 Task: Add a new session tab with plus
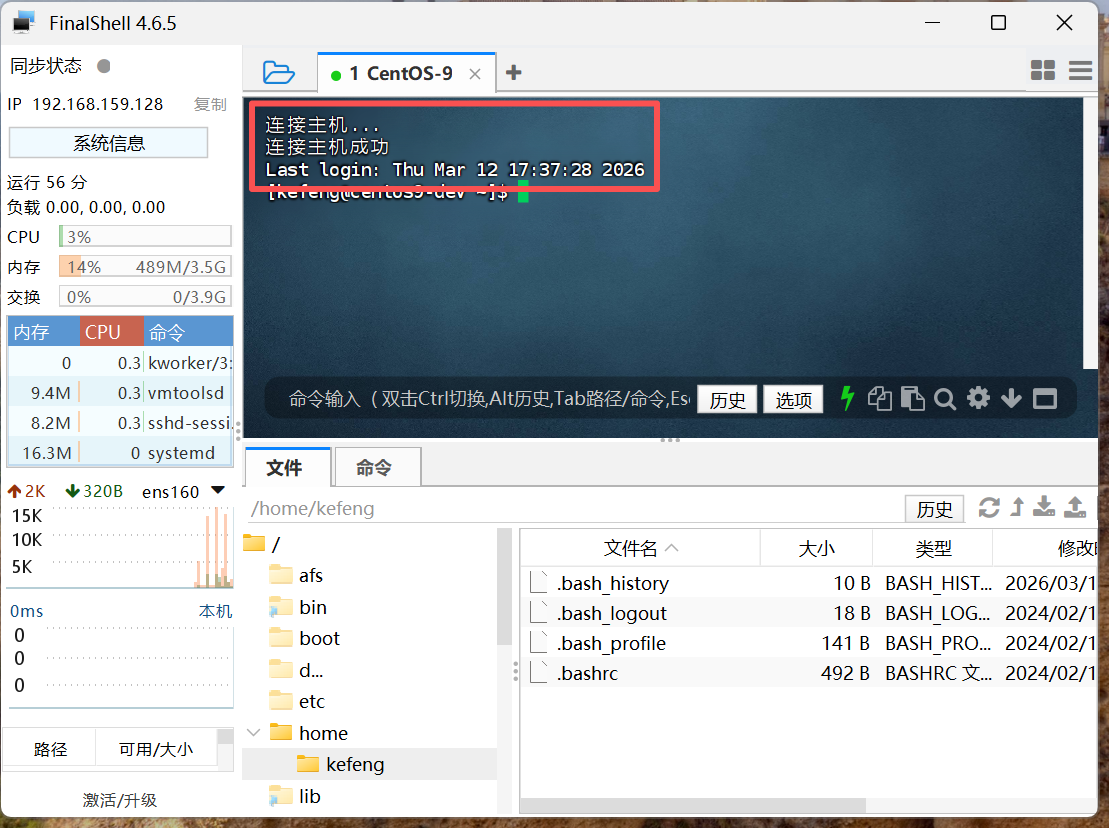point(514,73)
